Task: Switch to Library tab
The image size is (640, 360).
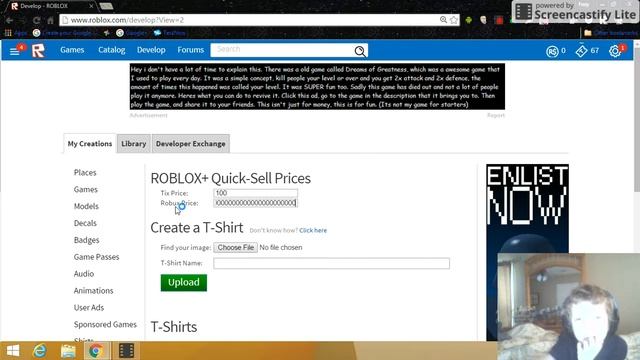Action: click(133, 144)
